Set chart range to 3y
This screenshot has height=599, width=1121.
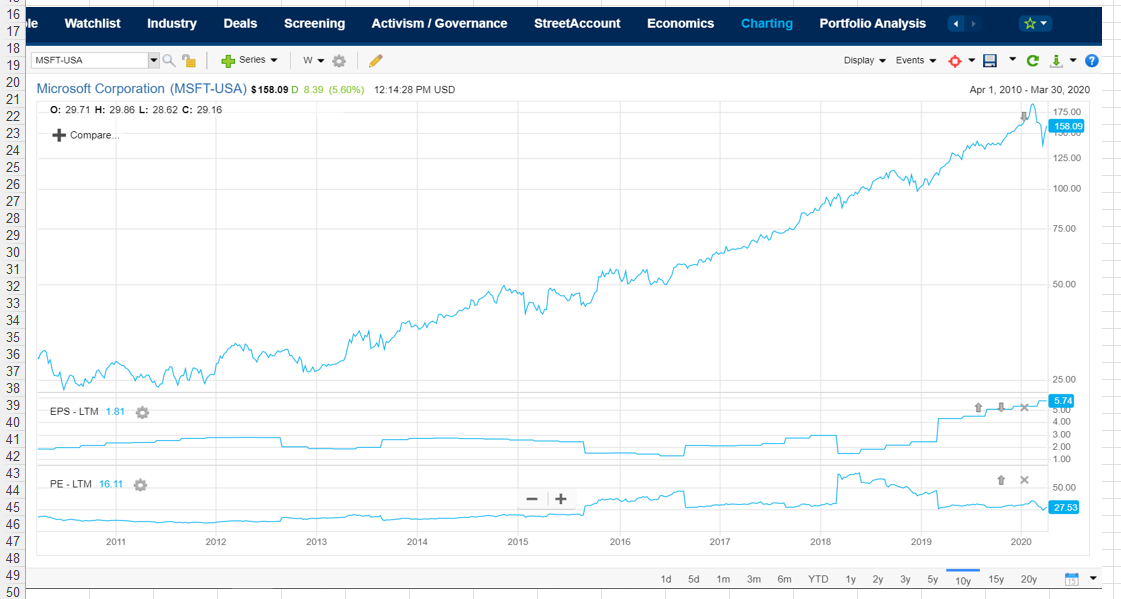(905, 580)
